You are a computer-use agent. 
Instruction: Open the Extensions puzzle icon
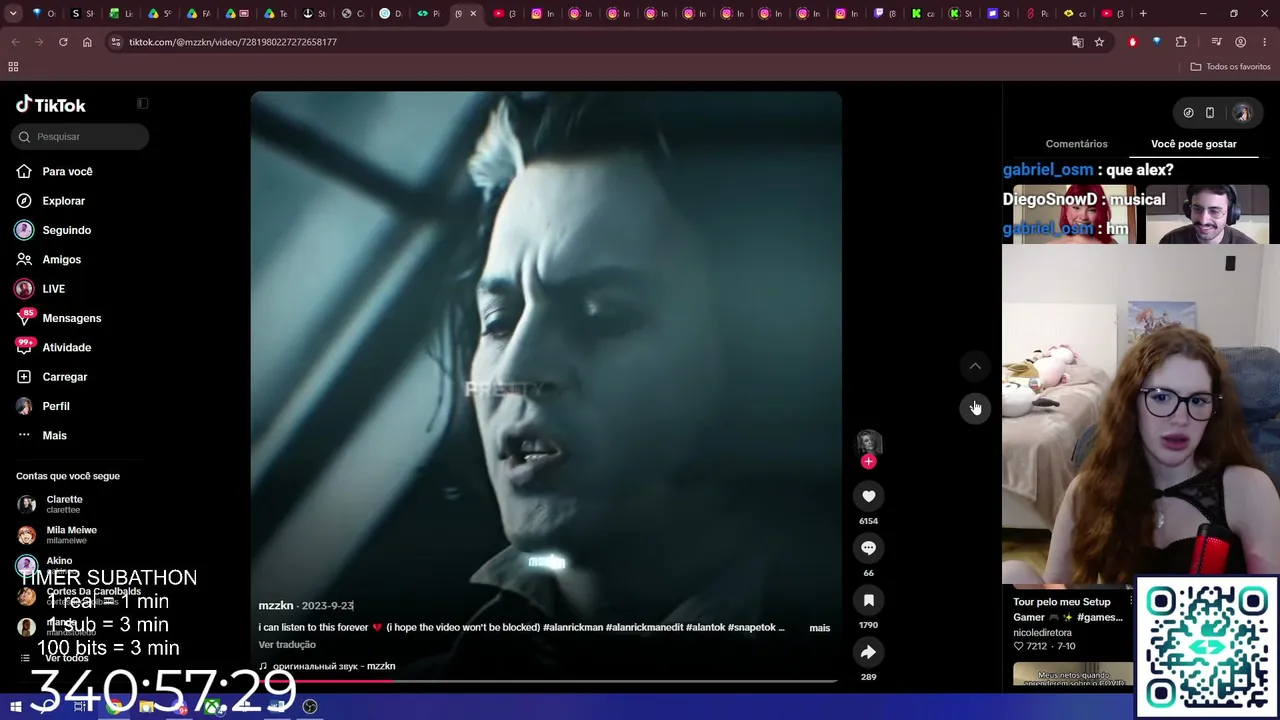point(1181,42)
